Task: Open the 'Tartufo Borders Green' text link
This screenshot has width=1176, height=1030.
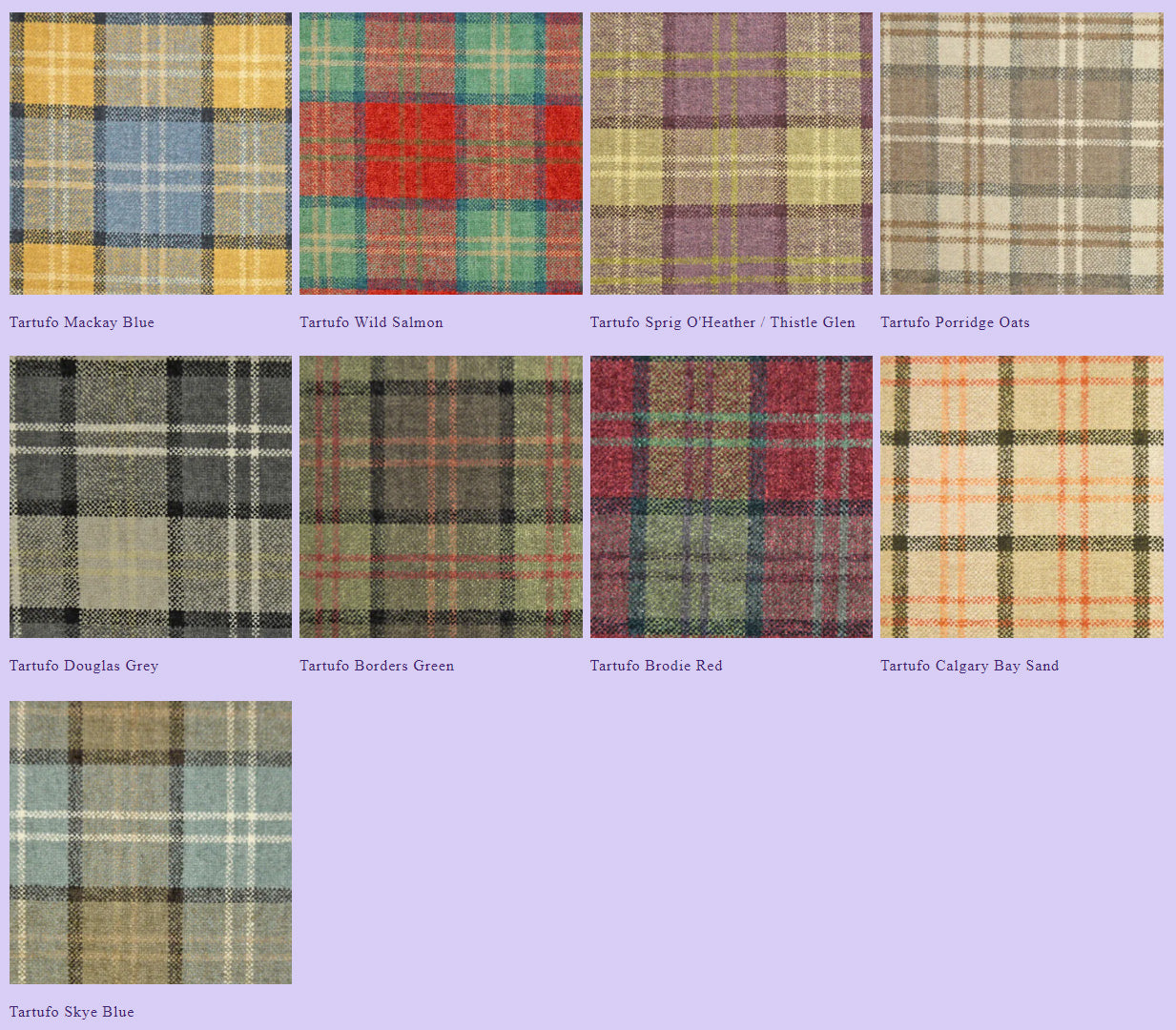Action: (377, 666)
